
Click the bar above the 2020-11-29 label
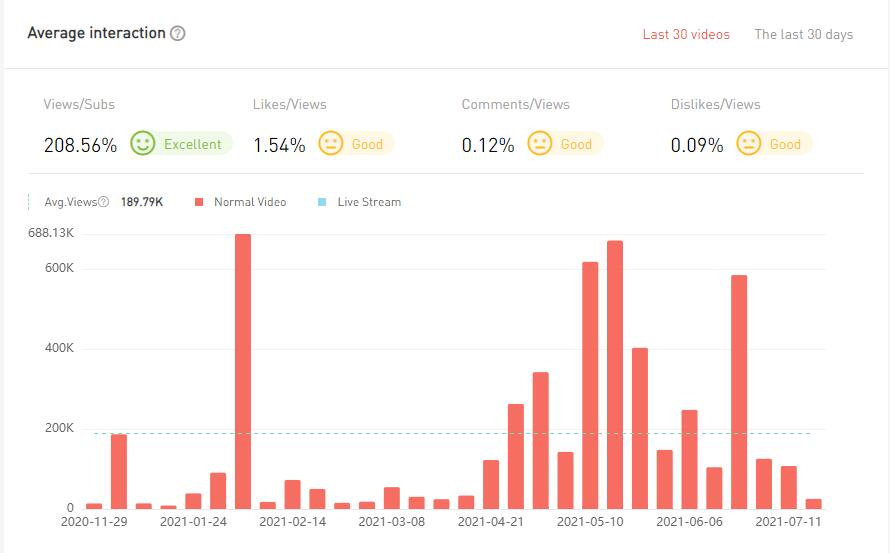coord(94,505)
